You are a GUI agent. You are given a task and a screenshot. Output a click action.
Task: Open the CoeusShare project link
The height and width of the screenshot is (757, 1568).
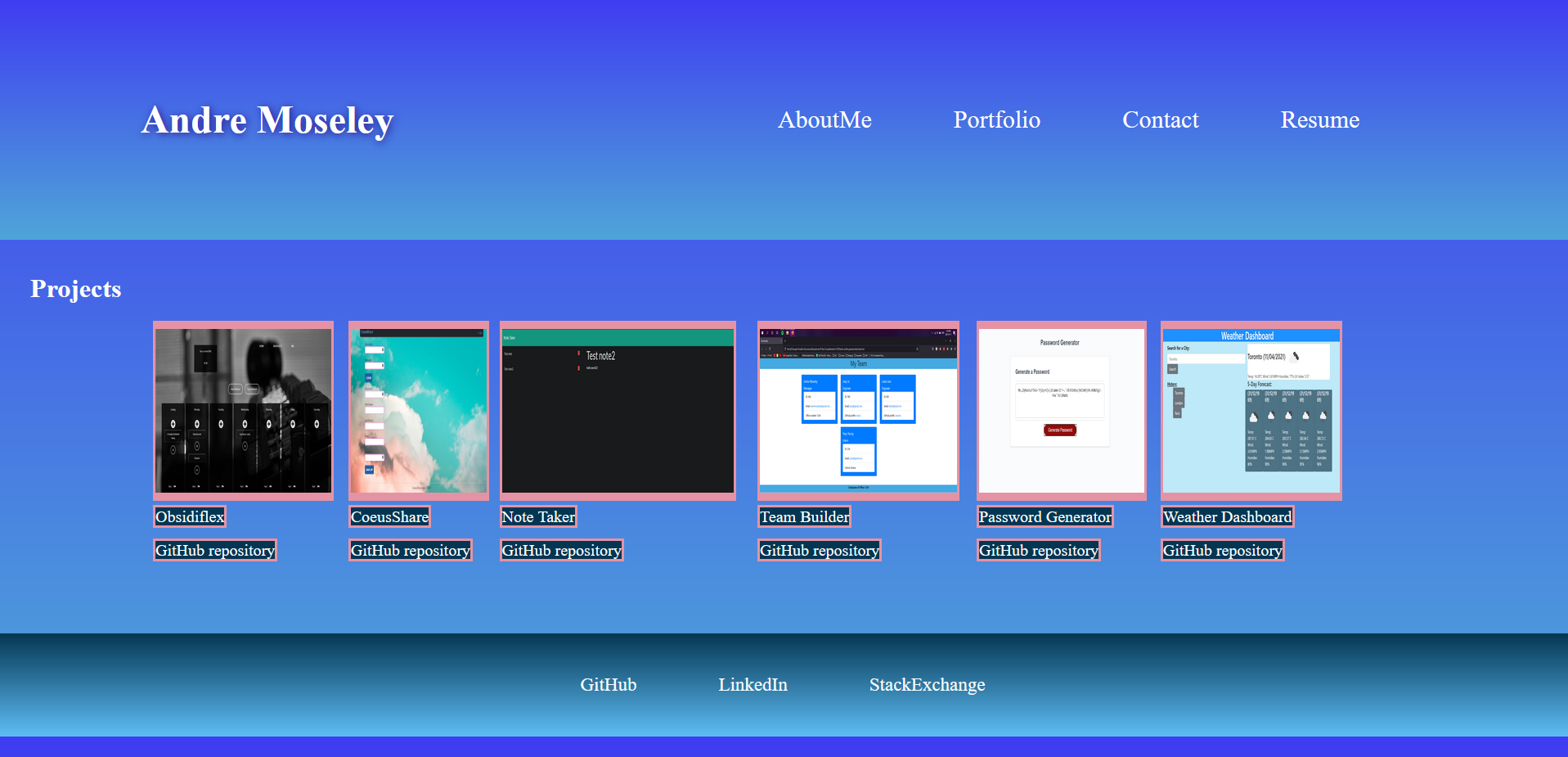coord(389,516)
